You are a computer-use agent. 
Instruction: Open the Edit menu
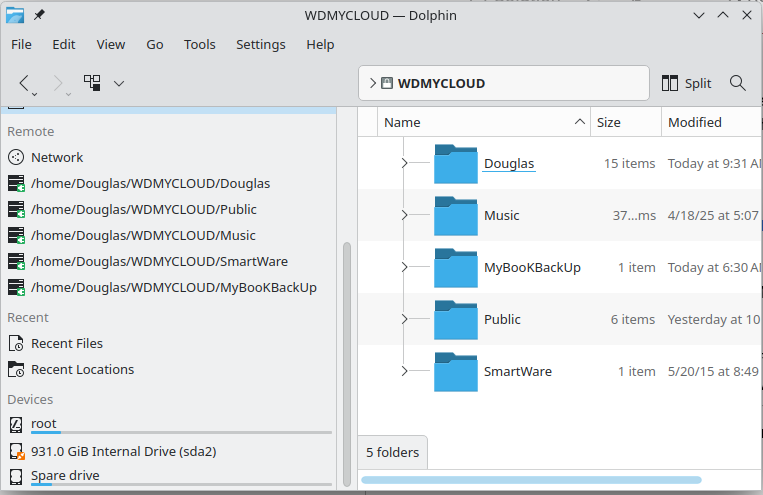pos(64,44)
